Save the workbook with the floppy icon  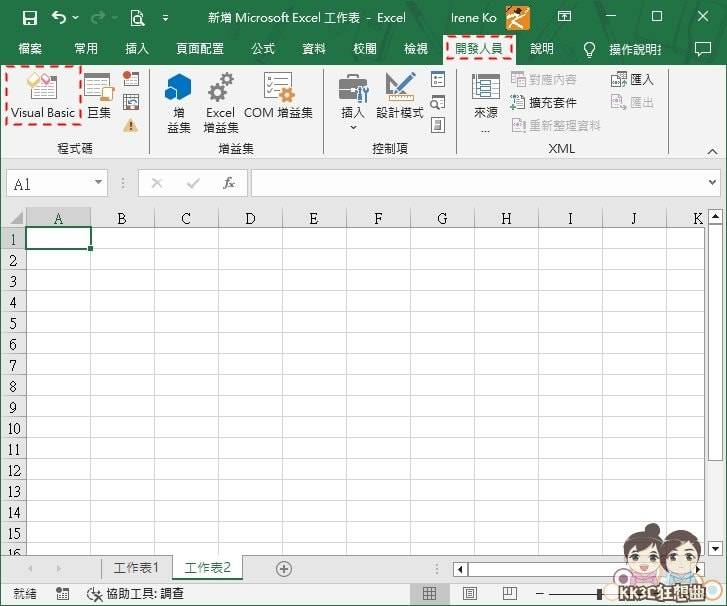30,18
